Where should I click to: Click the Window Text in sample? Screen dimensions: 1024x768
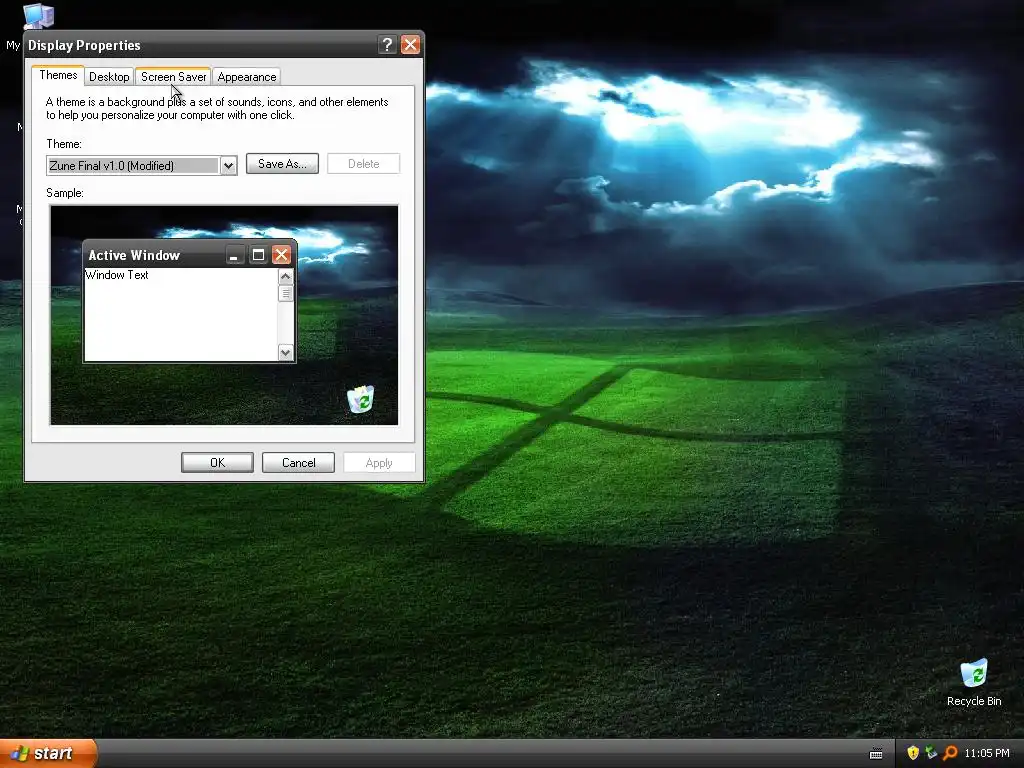(x=117, y=275)
